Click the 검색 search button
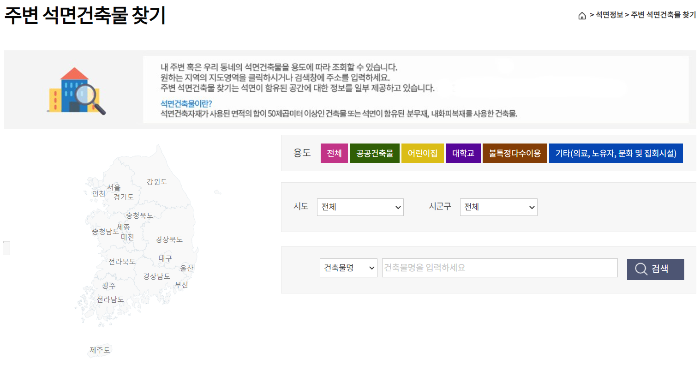700x365 pixels. 655,269
